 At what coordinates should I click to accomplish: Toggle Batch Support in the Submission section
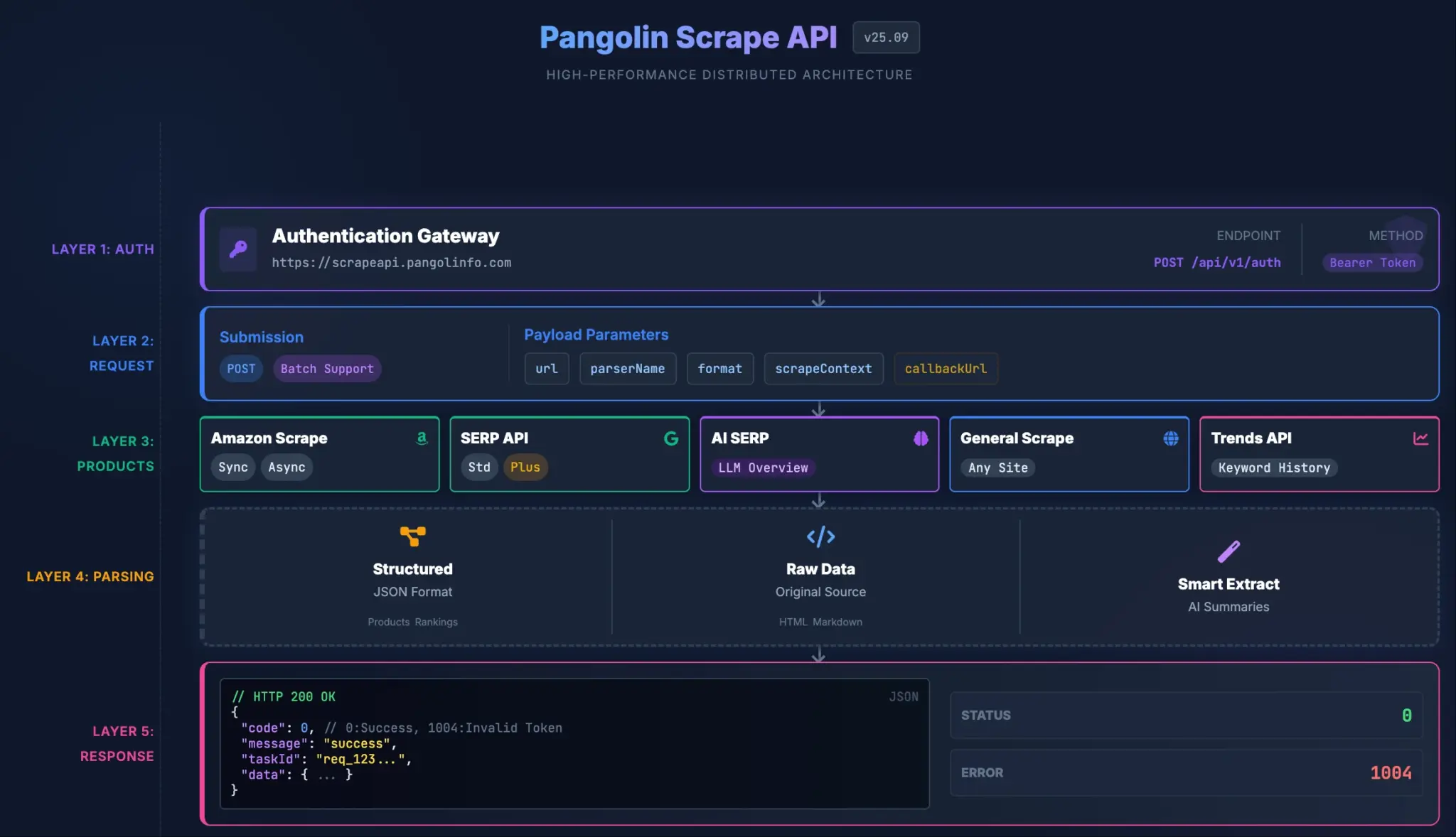pos(327,369)
